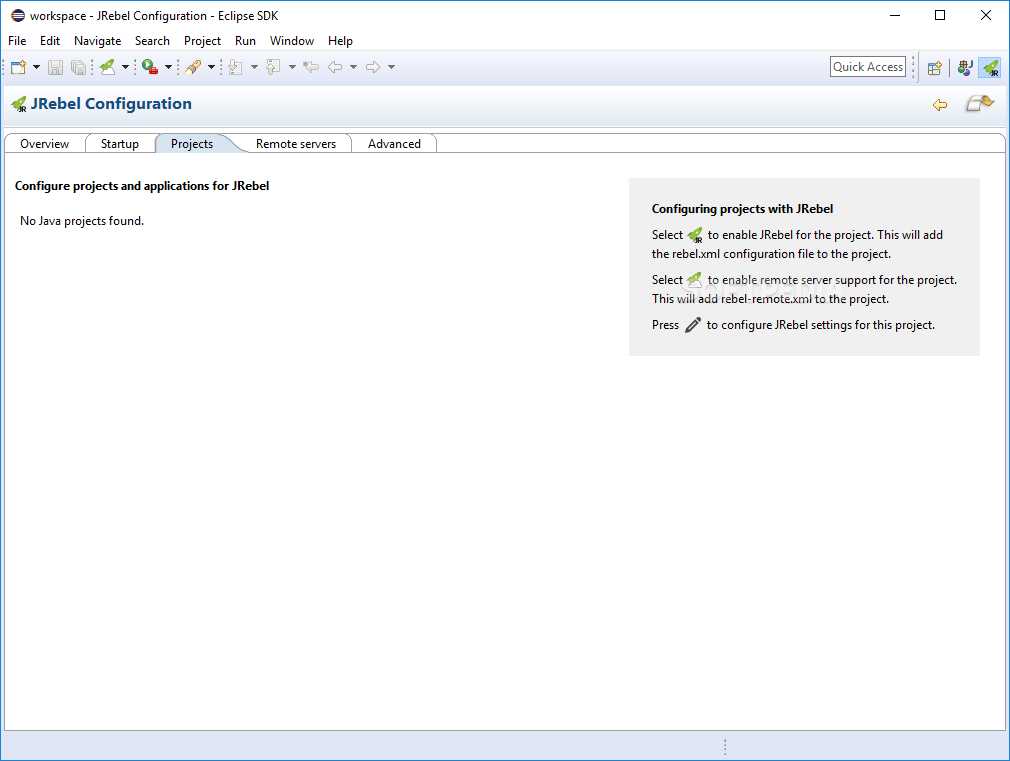Screen dimensions: 1010x761
Task: Open the New wizard dropdown arrow
Action: (x=36, y=67)
